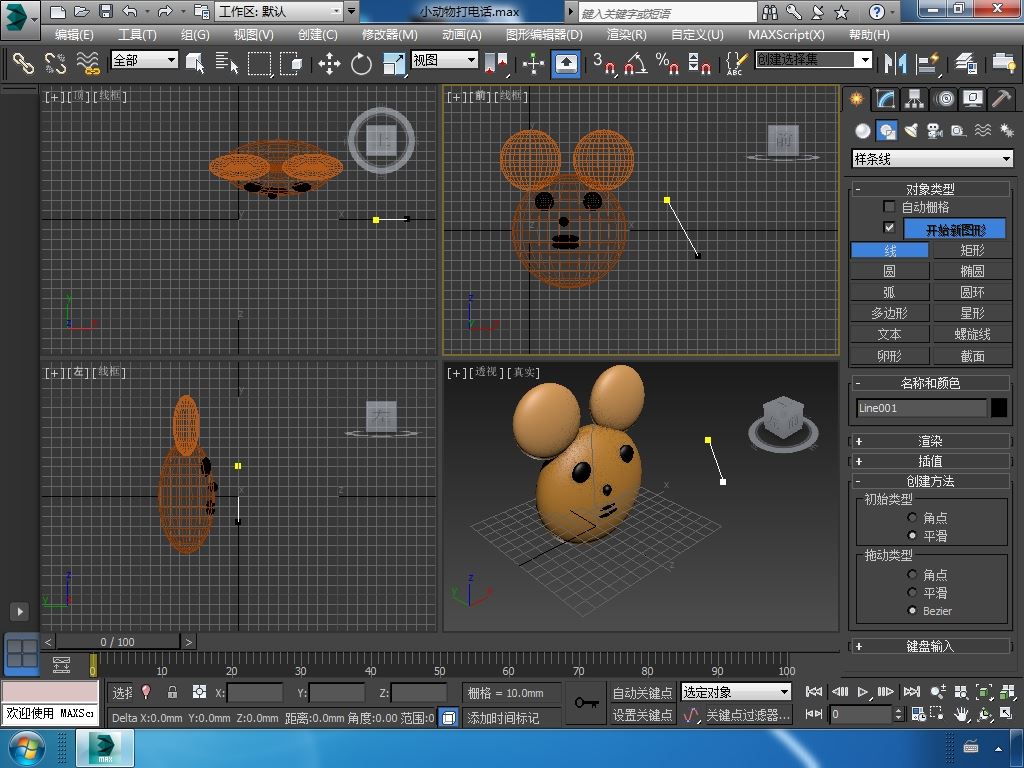Image resolution: width=1024 pixels, height=768 pixels.
Task: Click the Unlink Selection tool
Action: click(x=56, y=63)
